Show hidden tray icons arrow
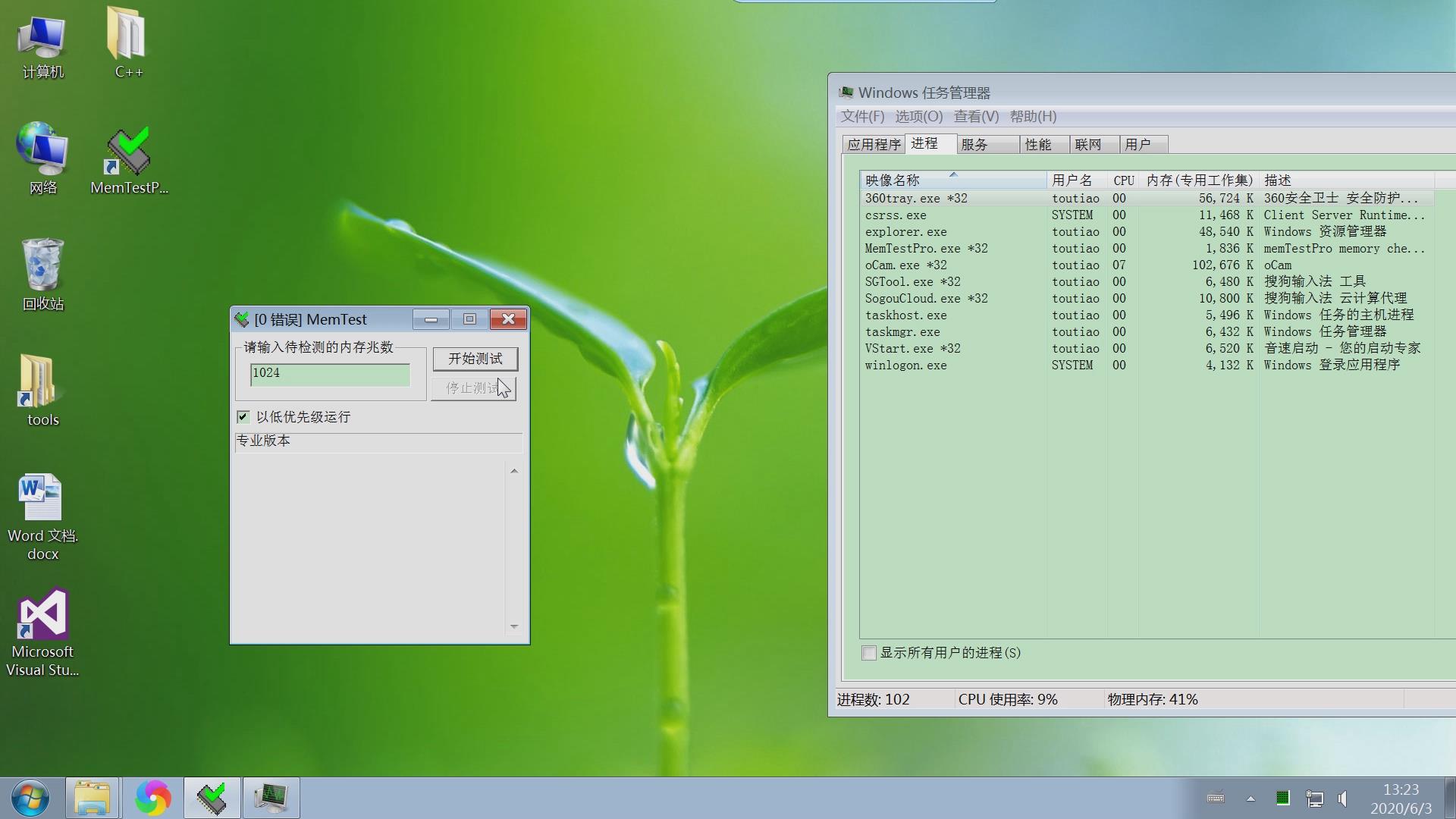 pos(1250,799)
